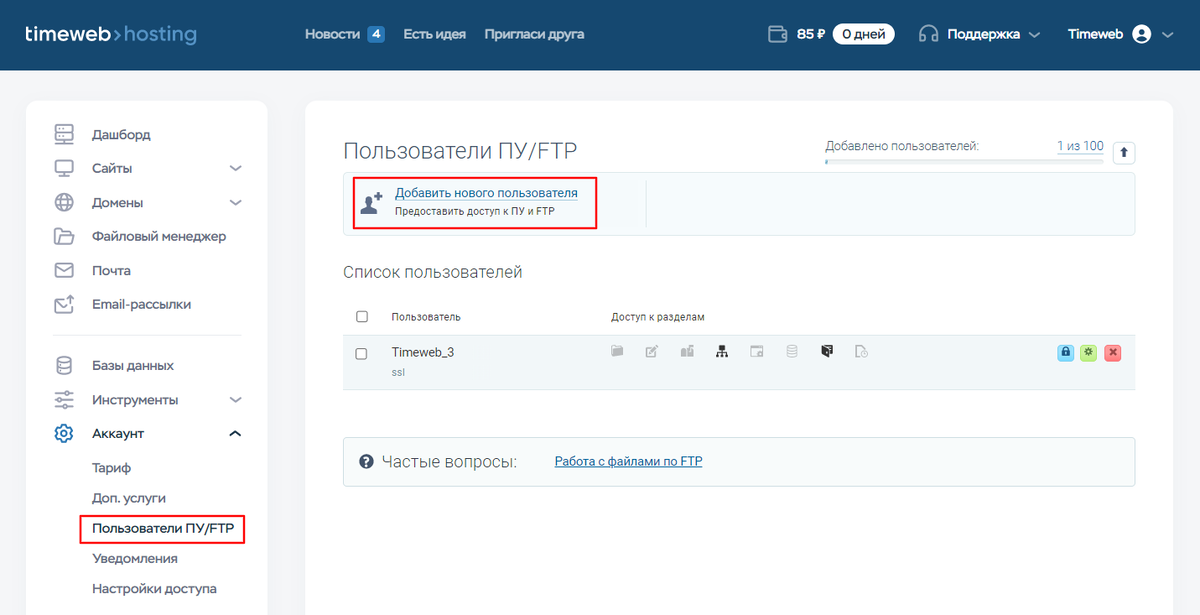Open the Инструменты sliders icon
The height and width of the screenshot is (615, 1200).
coord(63,399)
